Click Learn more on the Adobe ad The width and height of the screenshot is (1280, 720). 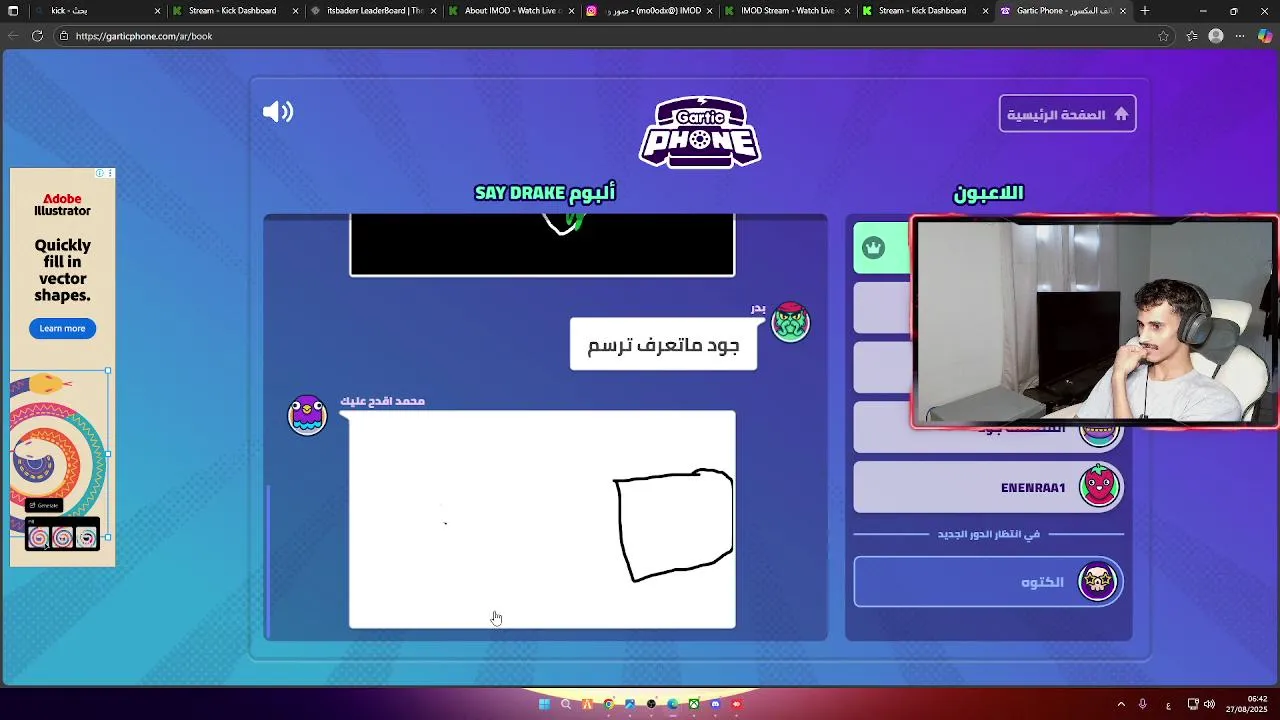coord(62,328)
